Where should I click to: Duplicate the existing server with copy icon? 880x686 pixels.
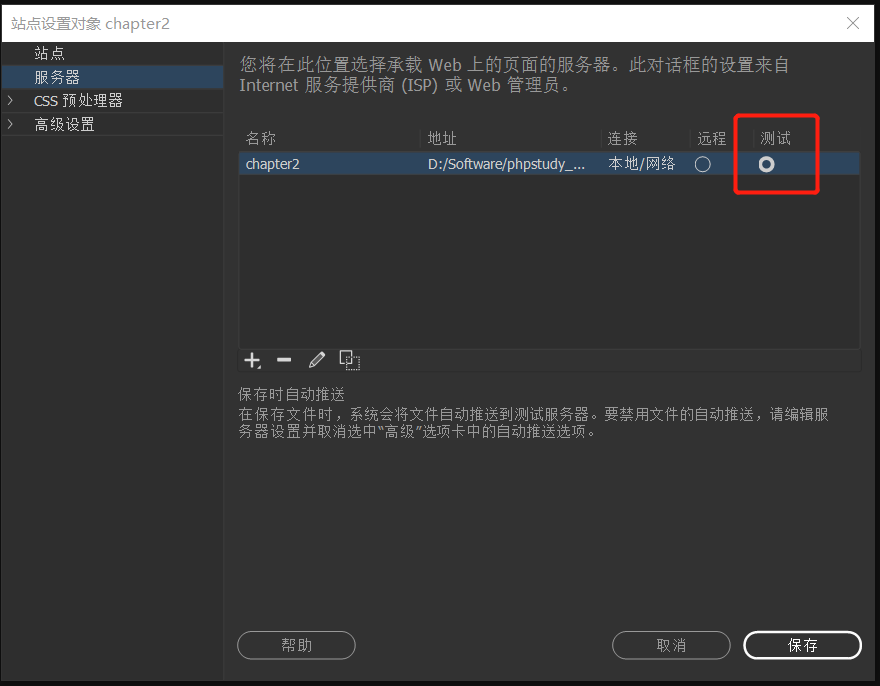[350, 360]
